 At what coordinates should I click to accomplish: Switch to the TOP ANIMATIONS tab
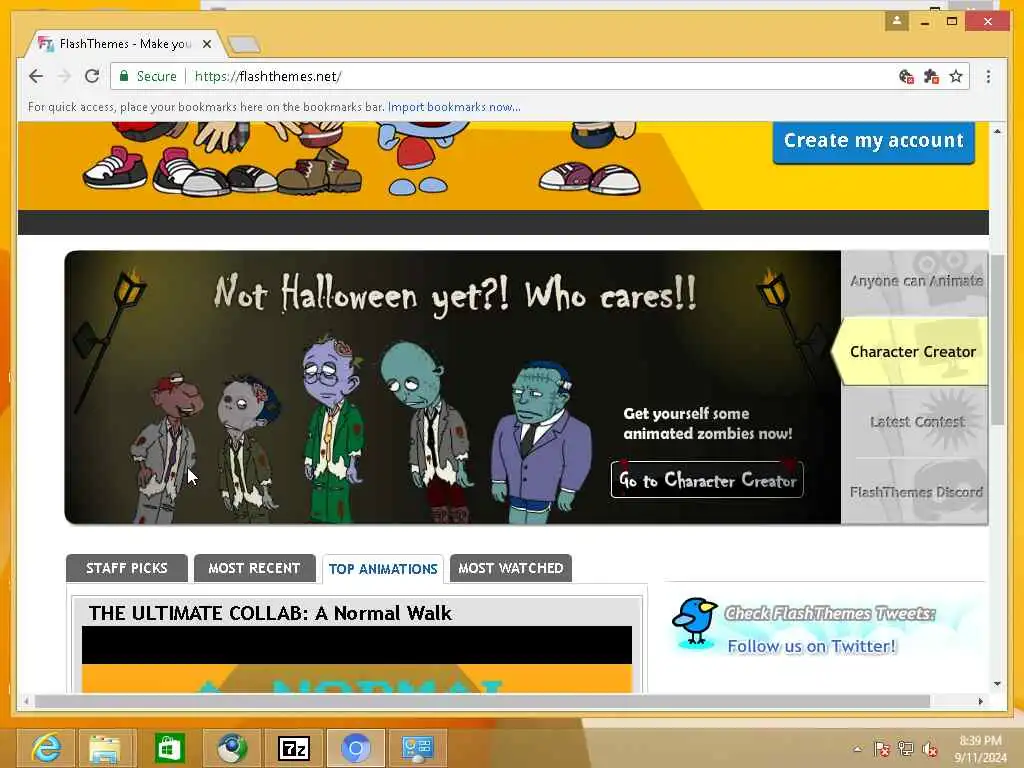(383, 569)
